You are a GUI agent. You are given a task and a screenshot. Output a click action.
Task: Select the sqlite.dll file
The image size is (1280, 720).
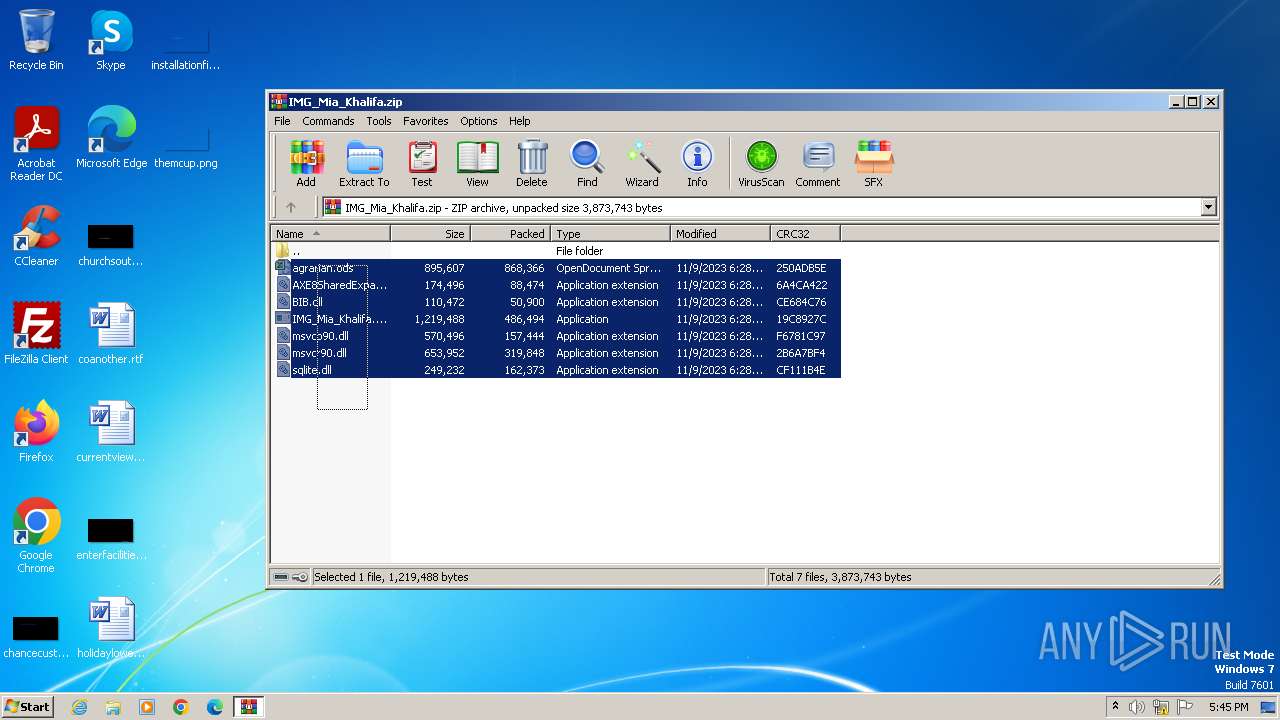tap(555, 370)
